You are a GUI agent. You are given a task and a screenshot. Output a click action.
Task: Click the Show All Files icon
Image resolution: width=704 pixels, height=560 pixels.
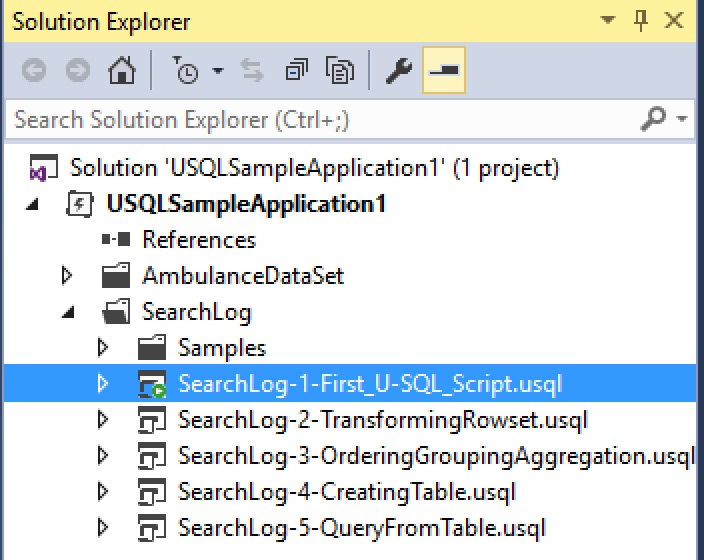342,71
